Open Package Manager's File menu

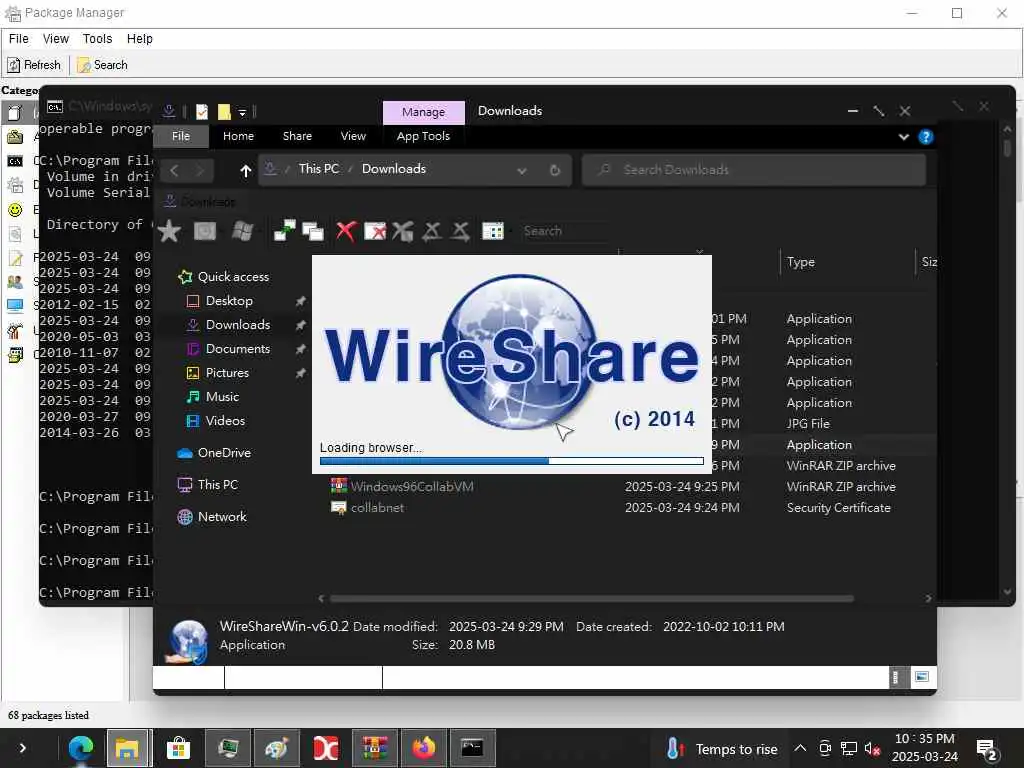click(x=18, y=39)
